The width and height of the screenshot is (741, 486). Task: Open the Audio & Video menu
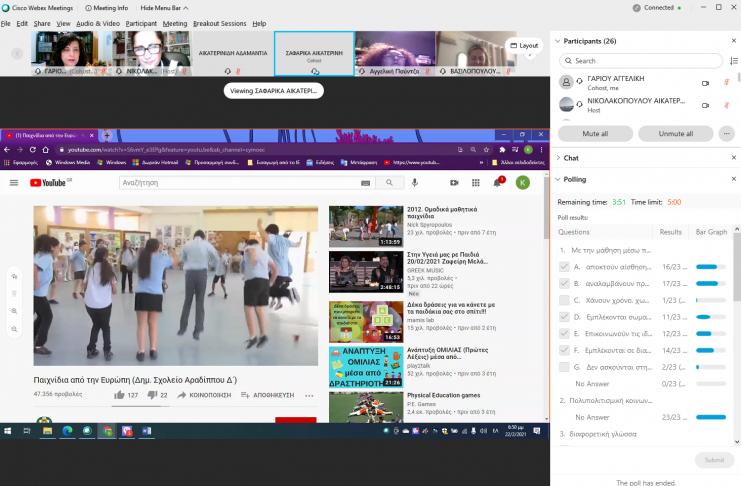(98, 23)
